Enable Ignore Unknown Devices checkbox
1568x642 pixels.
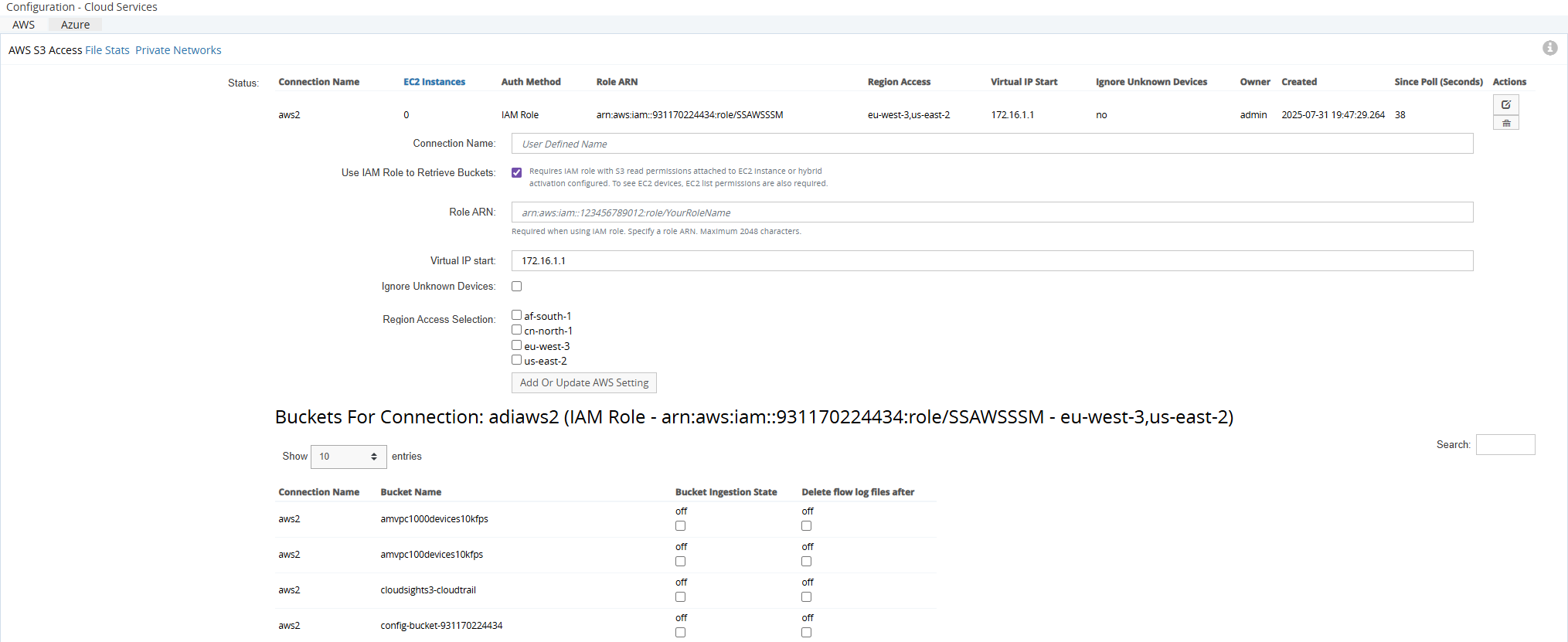pos(516,286)
